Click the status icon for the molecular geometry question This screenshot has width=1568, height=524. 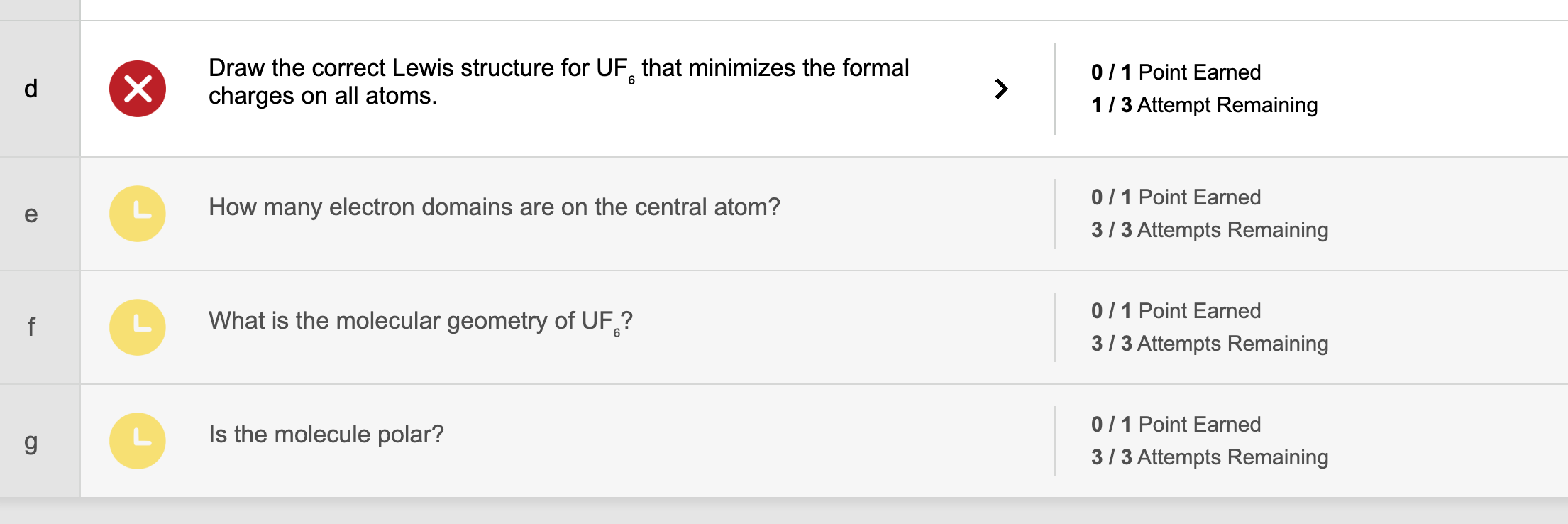[x=138, y=327]
